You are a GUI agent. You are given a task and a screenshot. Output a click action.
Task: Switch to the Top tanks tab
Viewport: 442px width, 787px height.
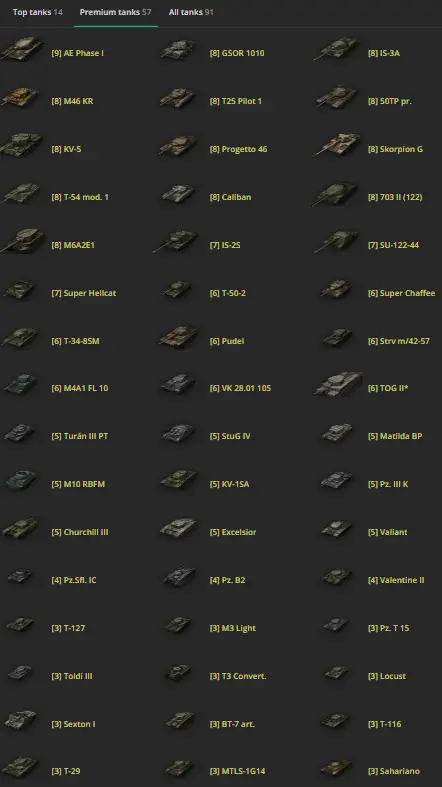click(x=38, y=12)
